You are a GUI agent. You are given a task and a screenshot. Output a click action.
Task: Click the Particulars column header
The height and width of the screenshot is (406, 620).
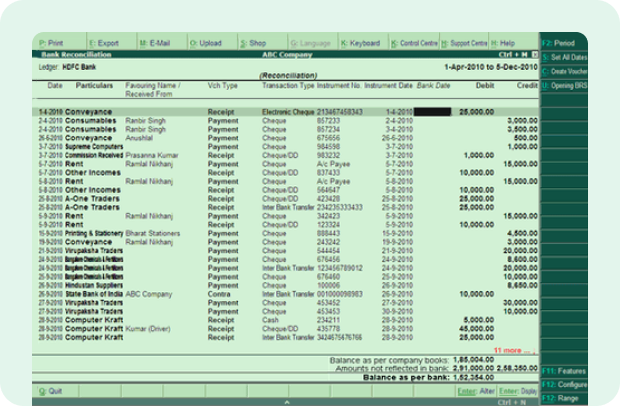(94, 85)
